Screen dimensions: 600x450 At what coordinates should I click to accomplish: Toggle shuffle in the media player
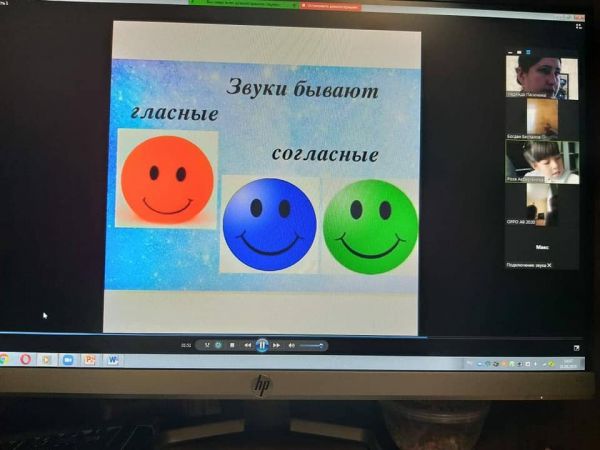tap(207, 345)
